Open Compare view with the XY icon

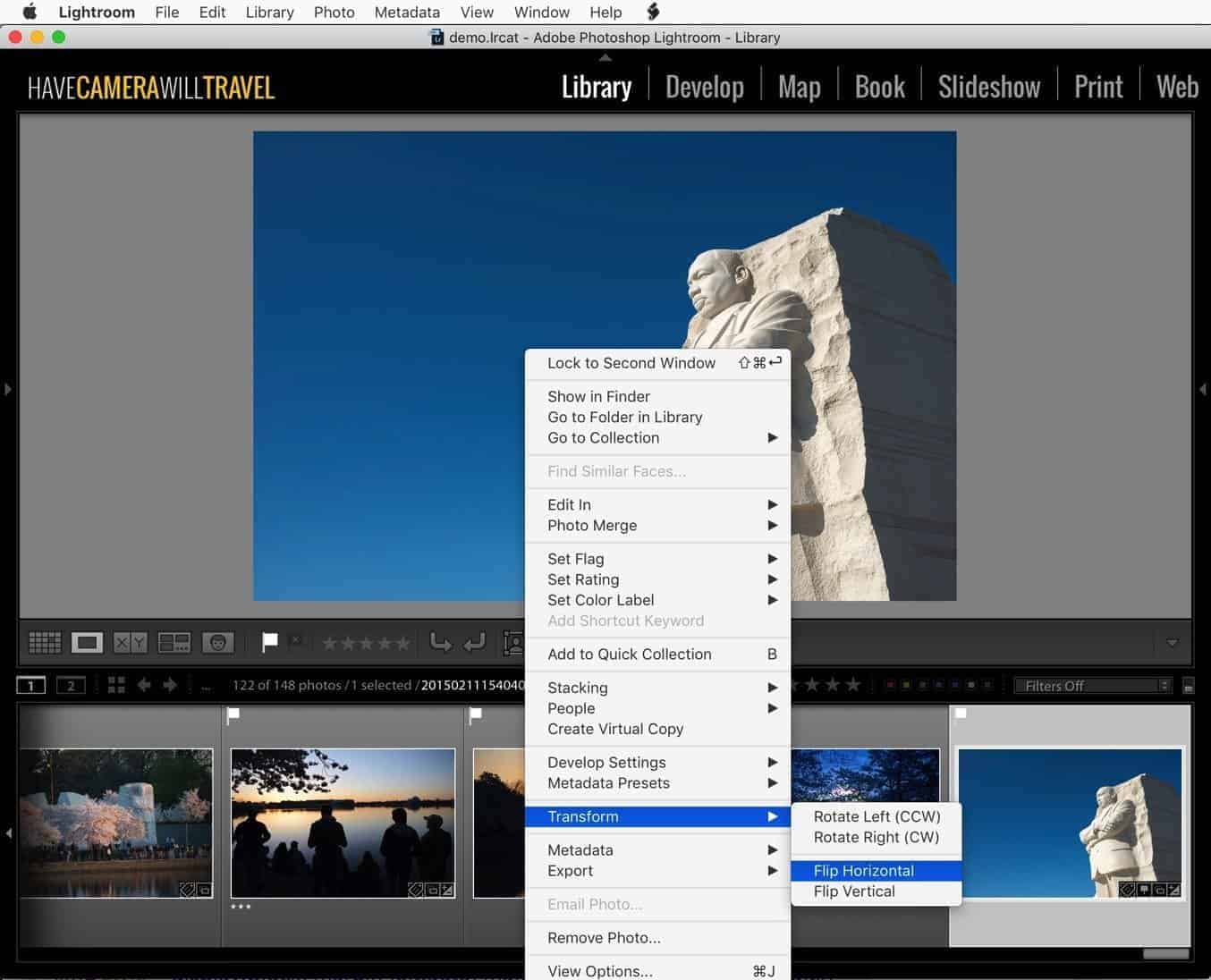(131, 642)
